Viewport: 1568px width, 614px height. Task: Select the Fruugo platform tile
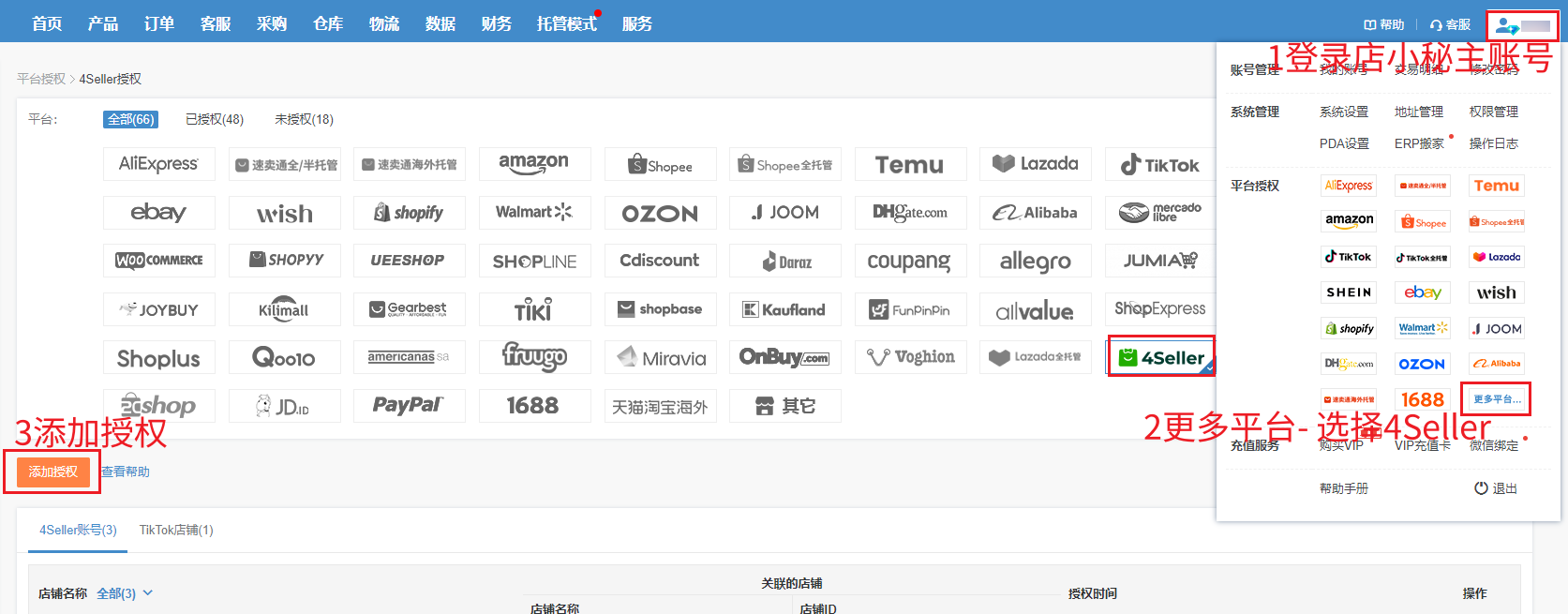tap(534, 357)
